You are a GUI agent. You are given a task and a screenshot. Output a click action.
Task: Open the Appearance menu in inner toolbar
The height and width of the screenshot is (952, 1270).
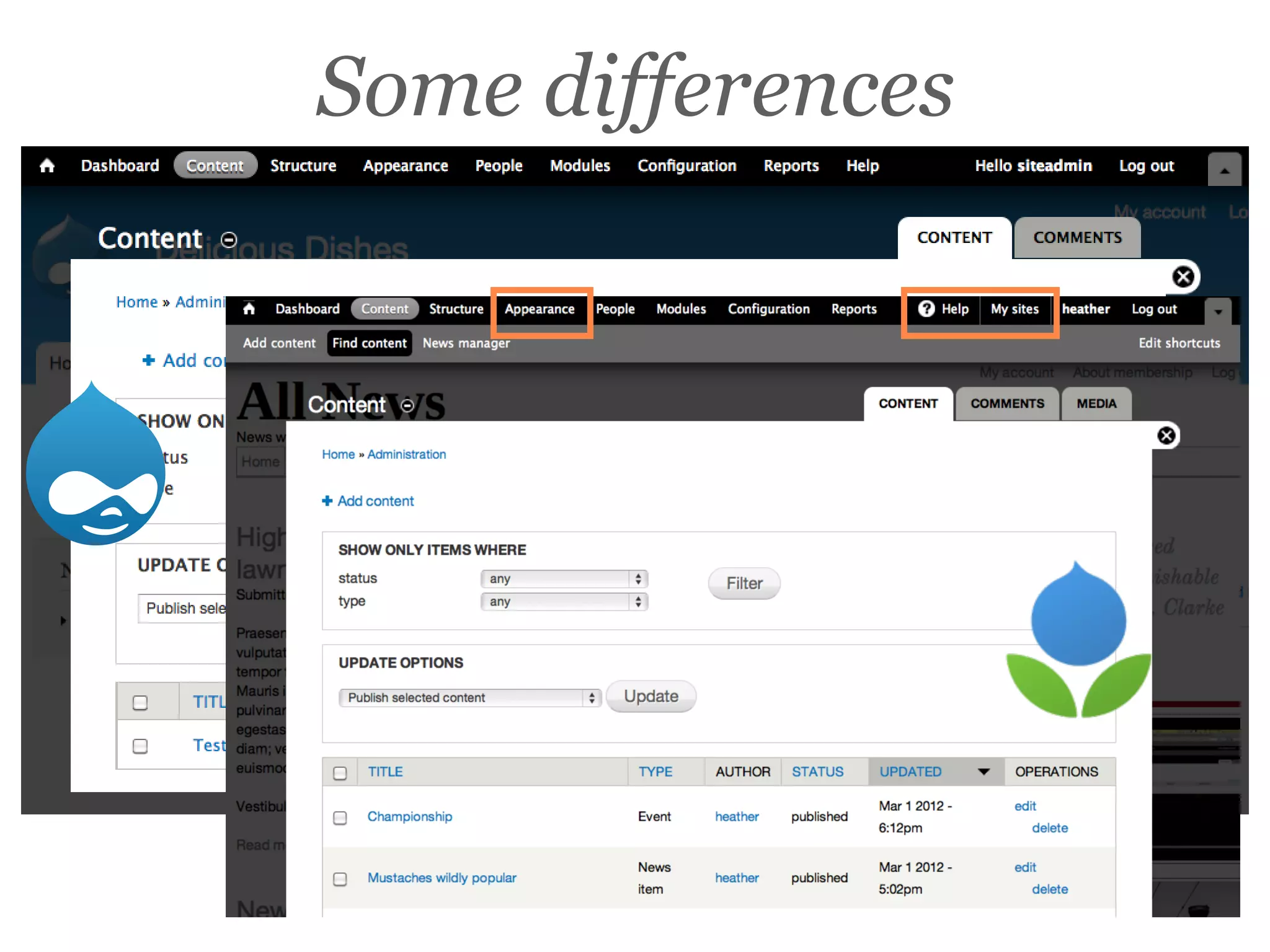pyautogui.click(x=540, y=309)
